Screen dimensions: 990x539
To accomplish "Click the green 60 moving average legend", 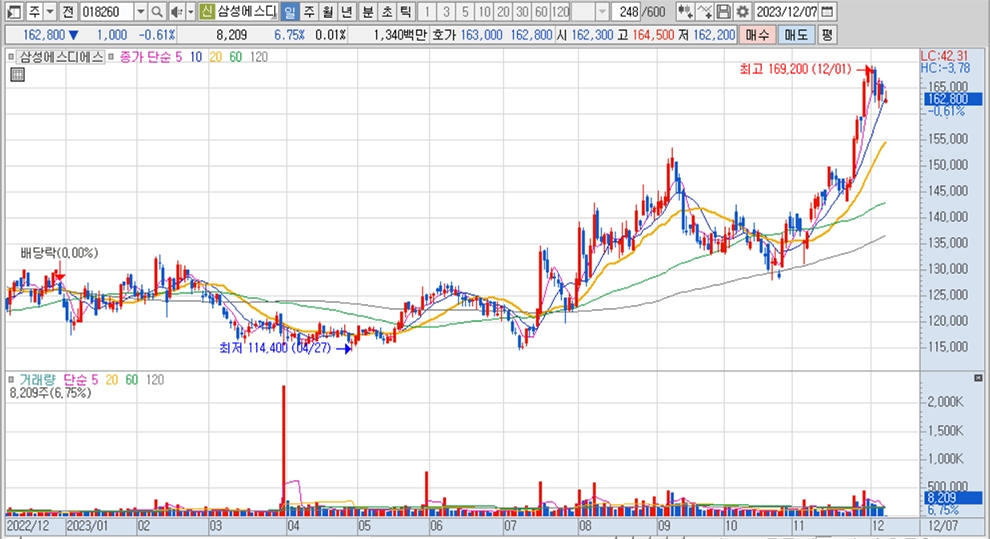I will (236, 57).
